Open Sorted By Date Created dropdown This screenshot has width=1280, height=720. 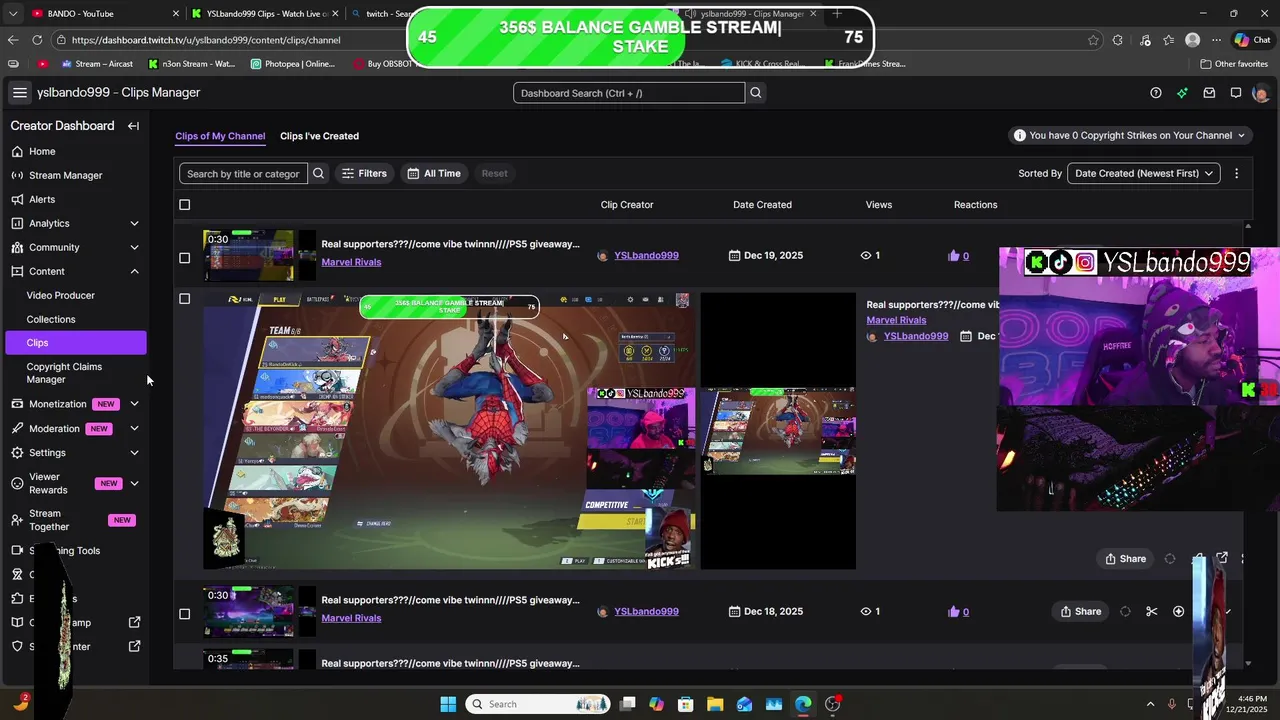1144,173
